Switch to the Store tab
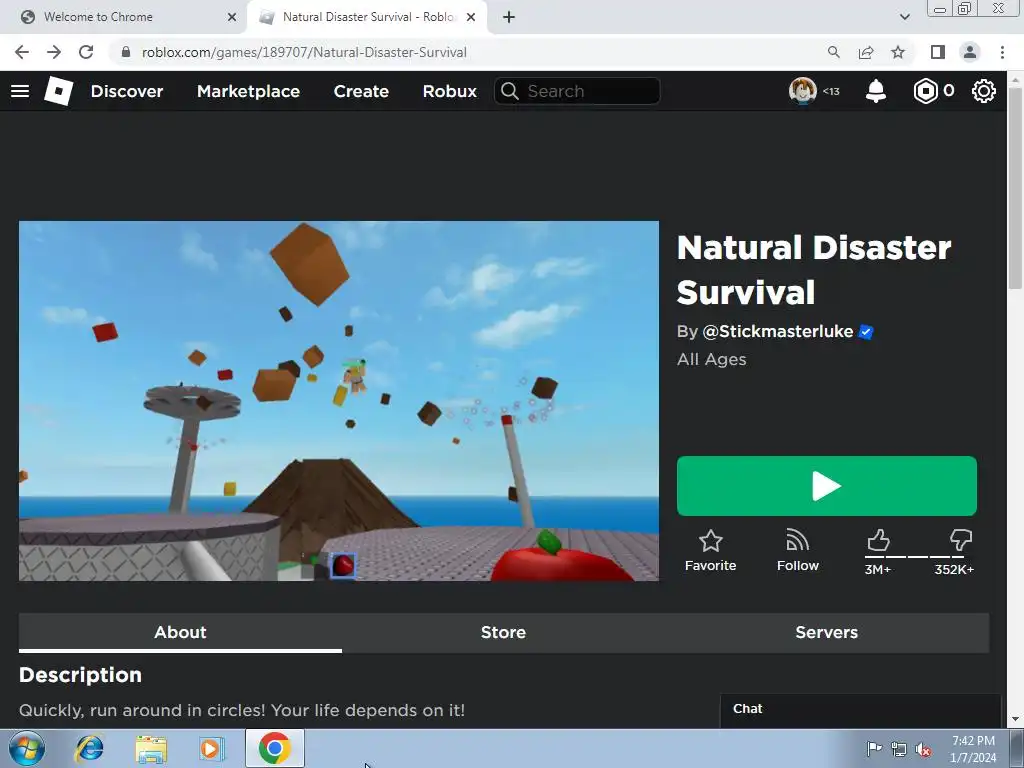The width and height of the screenshot is (1024, 768). pos(504,632)
